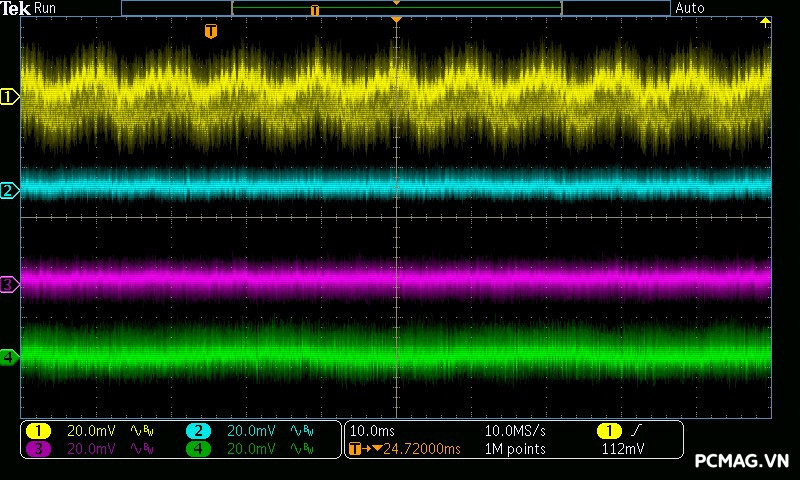Screen dimensions: 800x480
Task: Click channel 4 bandwidth limit icon
Action: click(300, 449)
